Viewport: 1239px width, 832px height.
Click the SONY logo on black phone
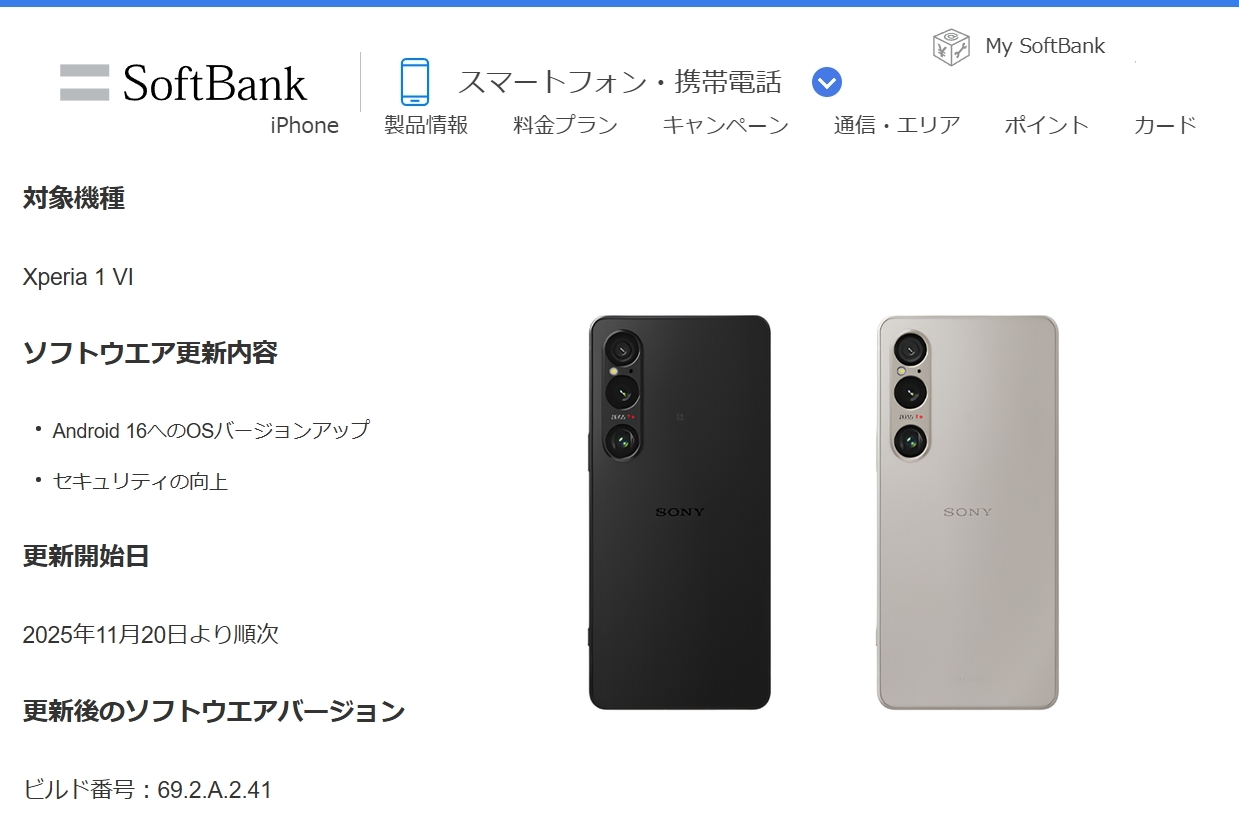click(x=680, y=512)
